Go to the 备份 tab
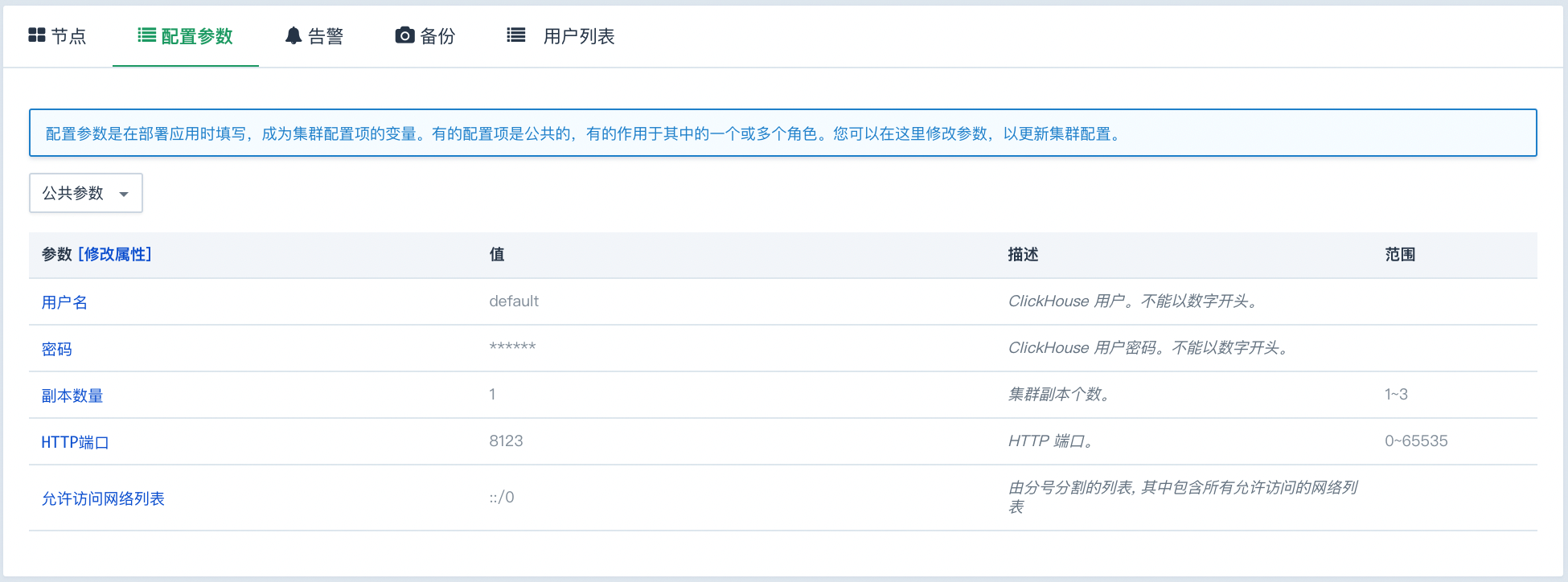1568x582 pixels. (425, 35)
